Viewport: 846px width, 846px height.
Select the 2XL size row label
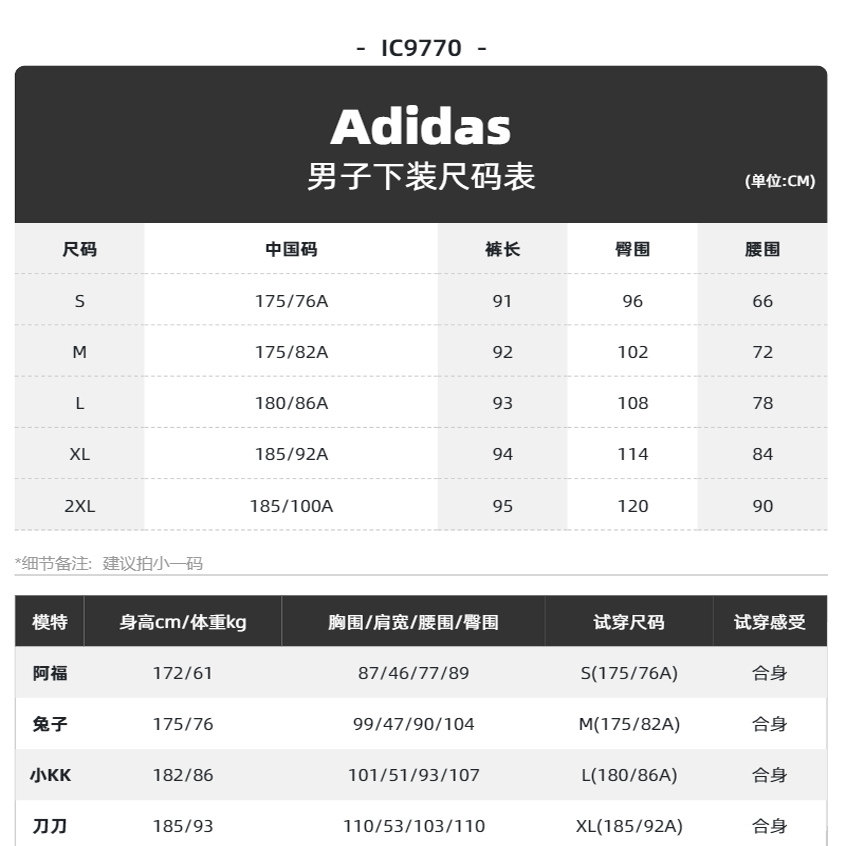(80, 505)
